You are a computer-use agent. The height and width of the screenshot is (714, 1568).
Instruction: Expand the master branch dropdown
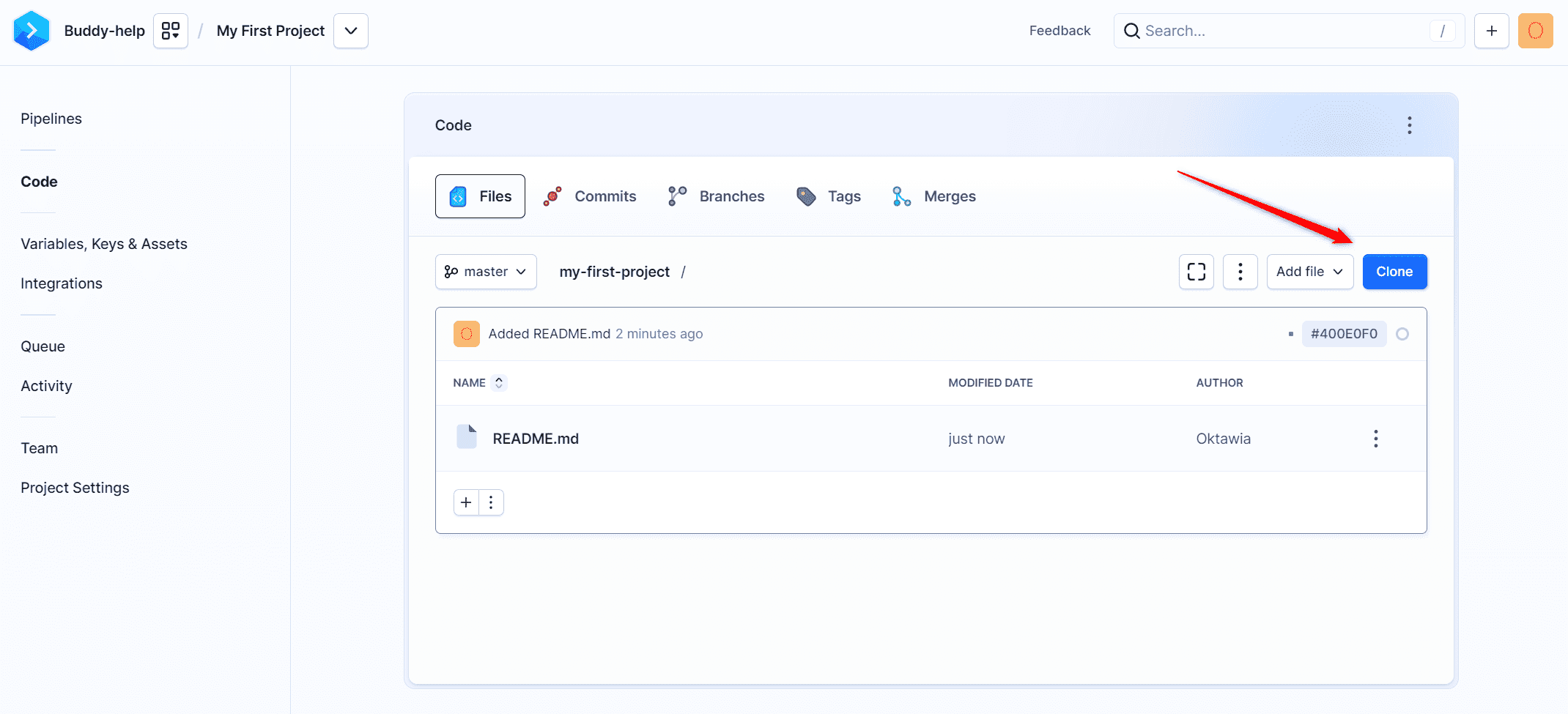coord(486,272)
